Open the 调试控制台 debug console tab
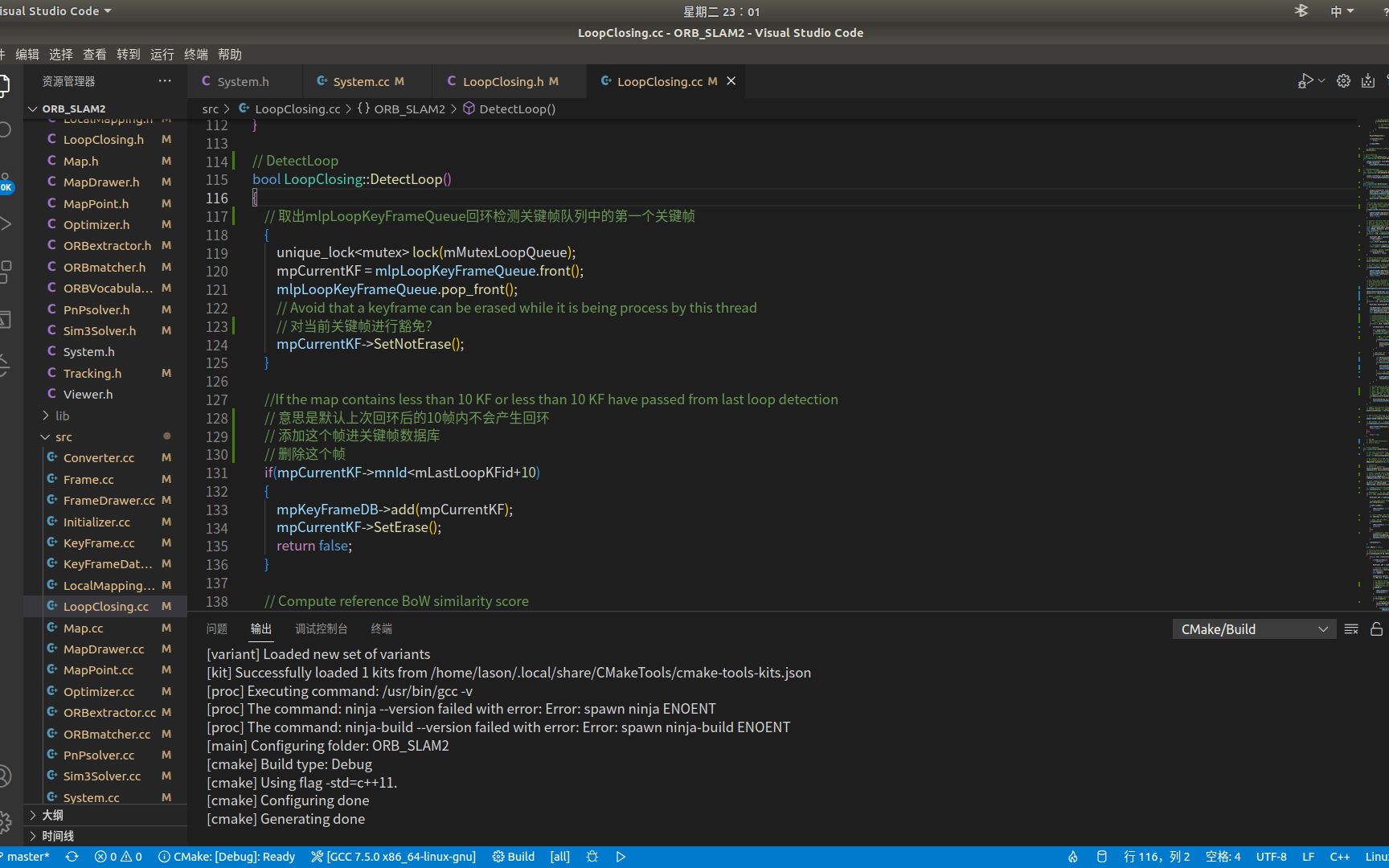 coord(321,628)
